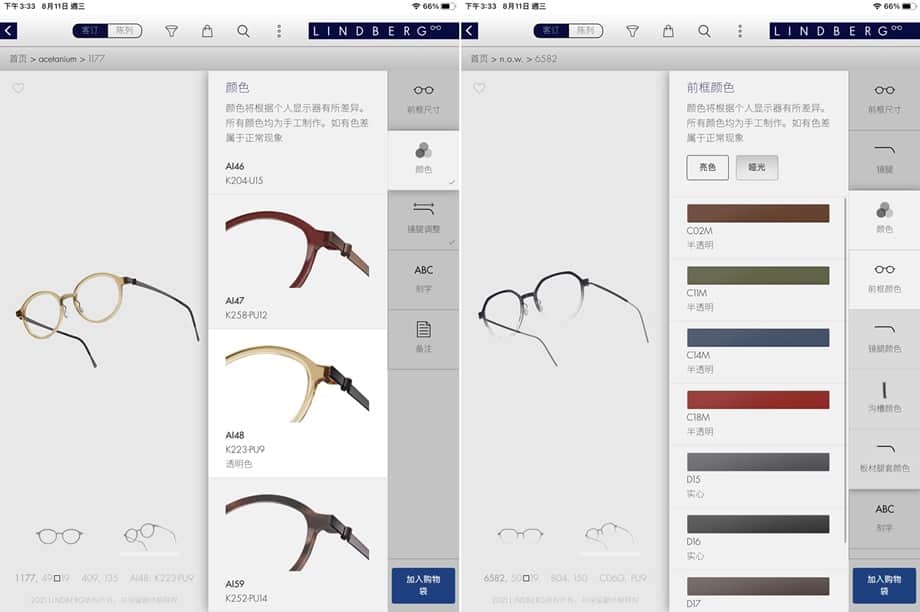Screen dimensions: 920x612
Task: Open 颜色 tab on the 6582 screen
Action: pyautogui.click(x=884, y=219)
